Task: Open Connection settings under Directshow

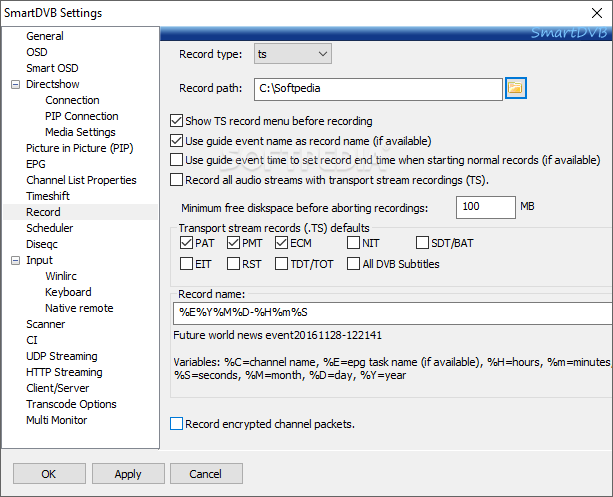Action: point(72,100)
